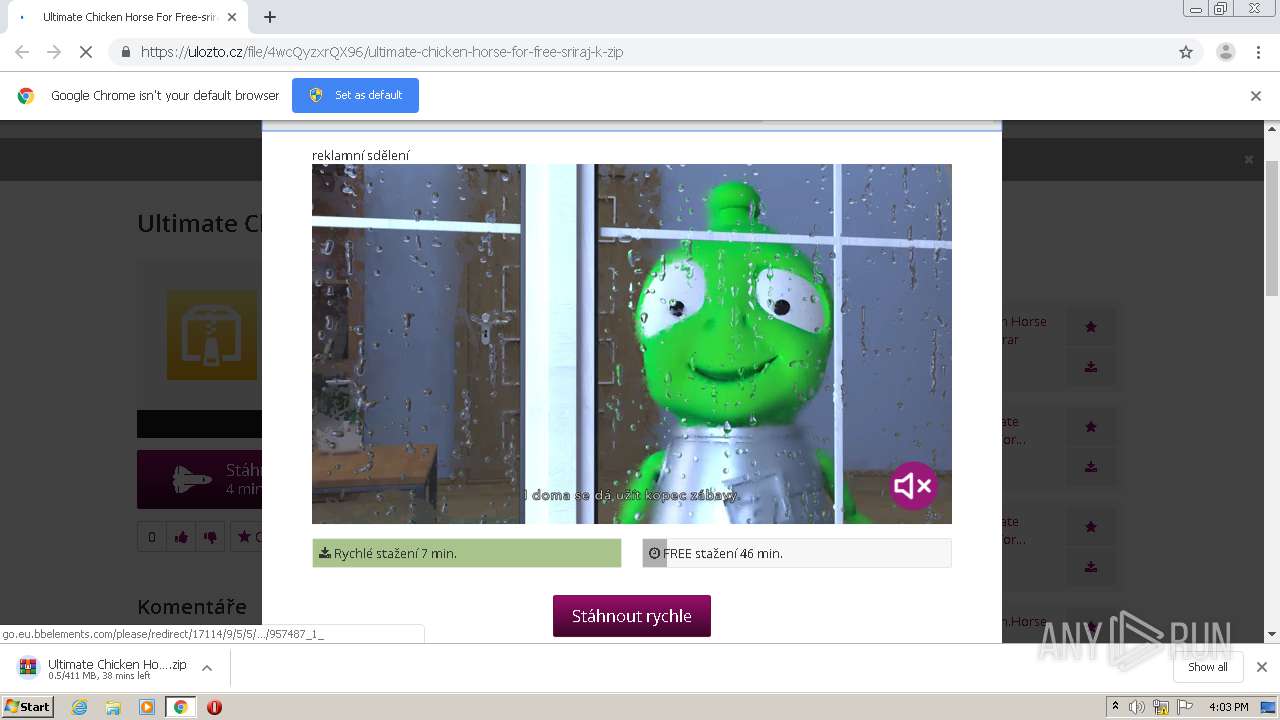Open the red Opera-style taskbar icon
The image size is (1280, 720).
pos(214,707)
